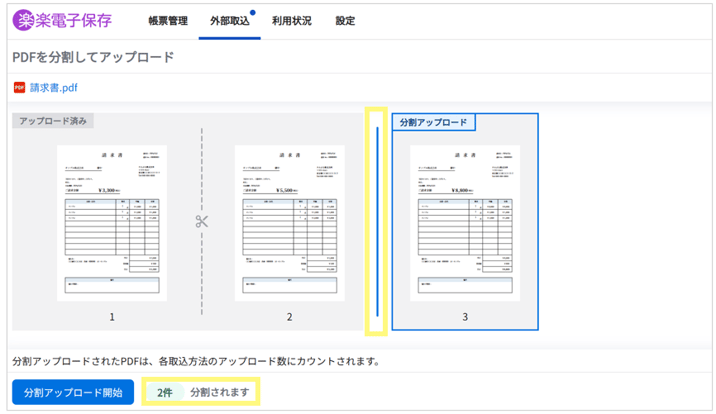Go to the 利用状況 tab
Screen dimensions: 716x414
(x=292, y=21)
